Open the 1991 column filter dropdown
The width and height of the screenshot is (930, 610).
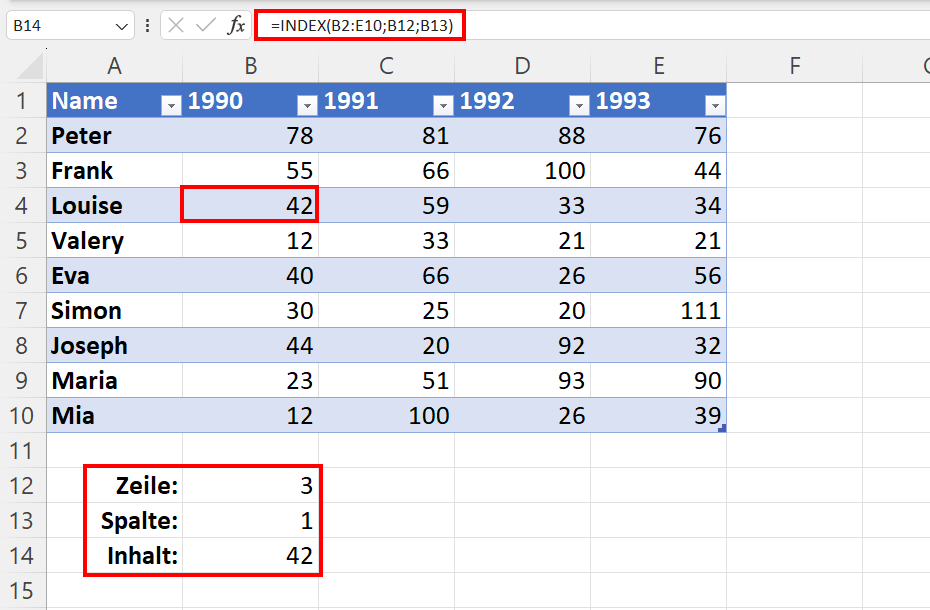(443, 106)
